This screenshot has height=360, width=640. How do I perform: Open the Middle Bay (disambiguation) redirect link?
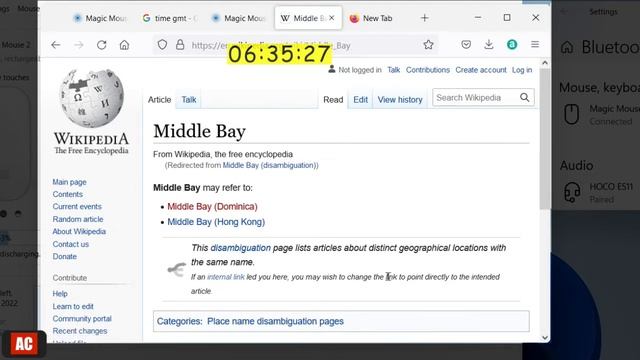point(269,165)
